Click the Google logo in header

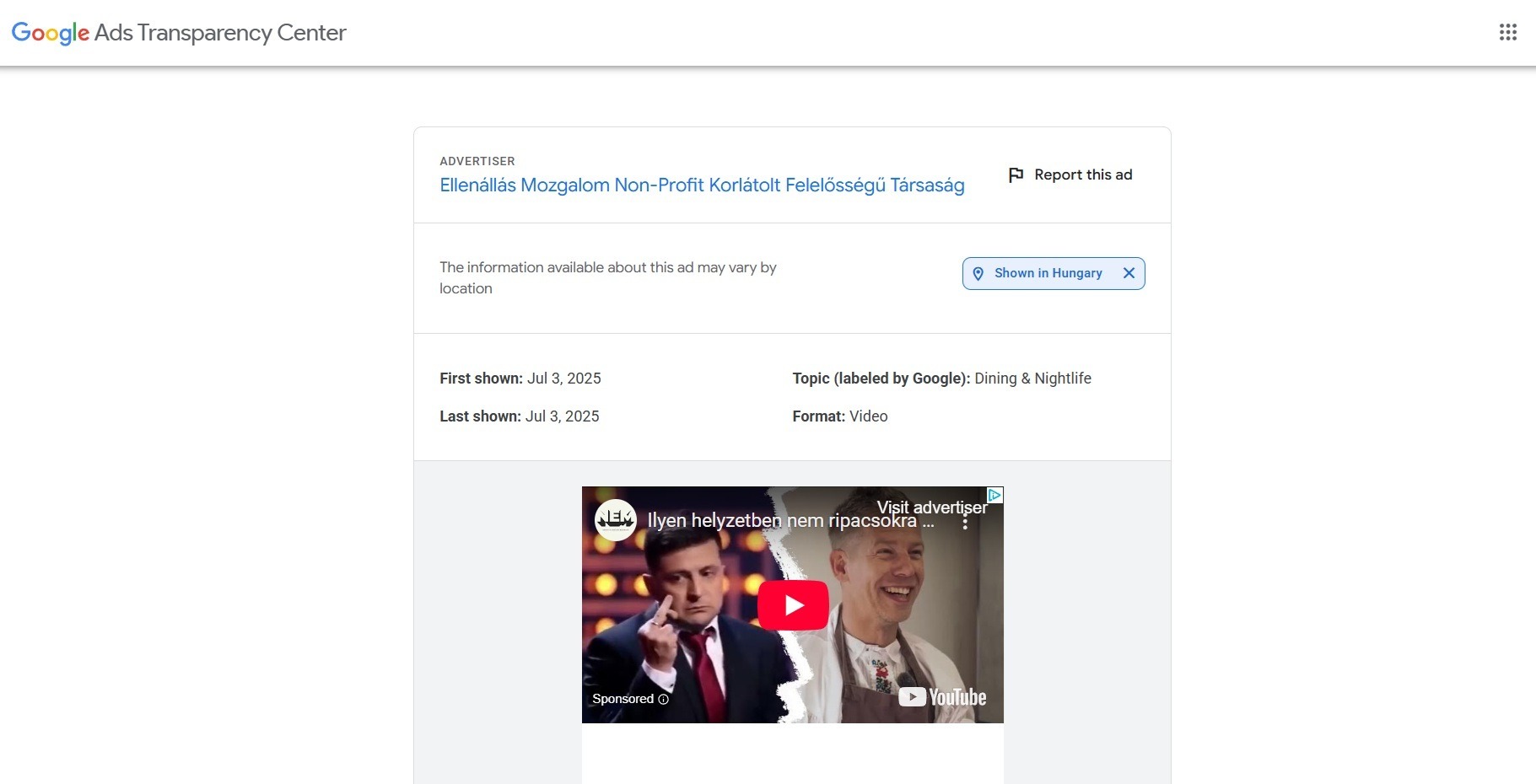tap(50, 33)
